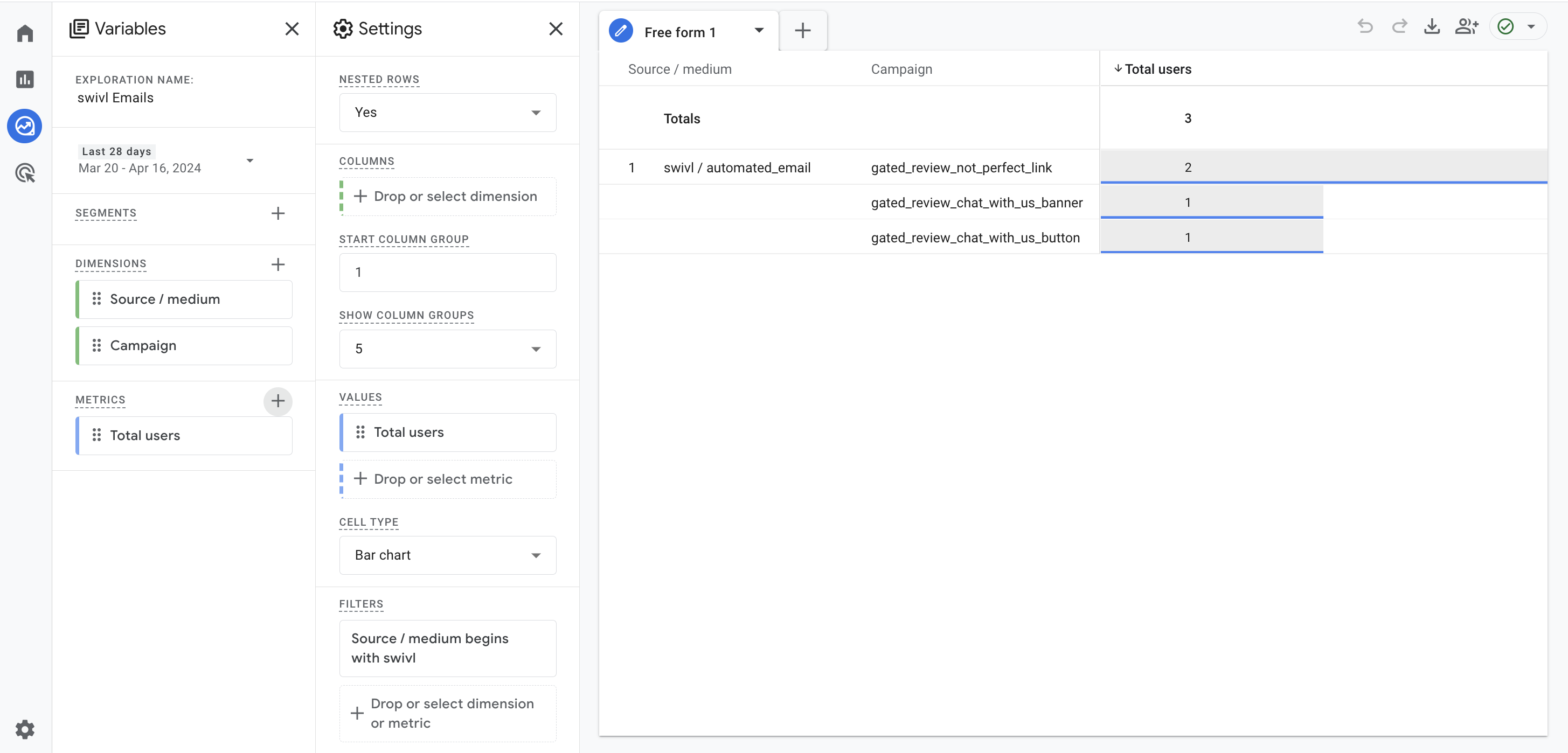Click the redo arrow icon

tap(1399, 27)
